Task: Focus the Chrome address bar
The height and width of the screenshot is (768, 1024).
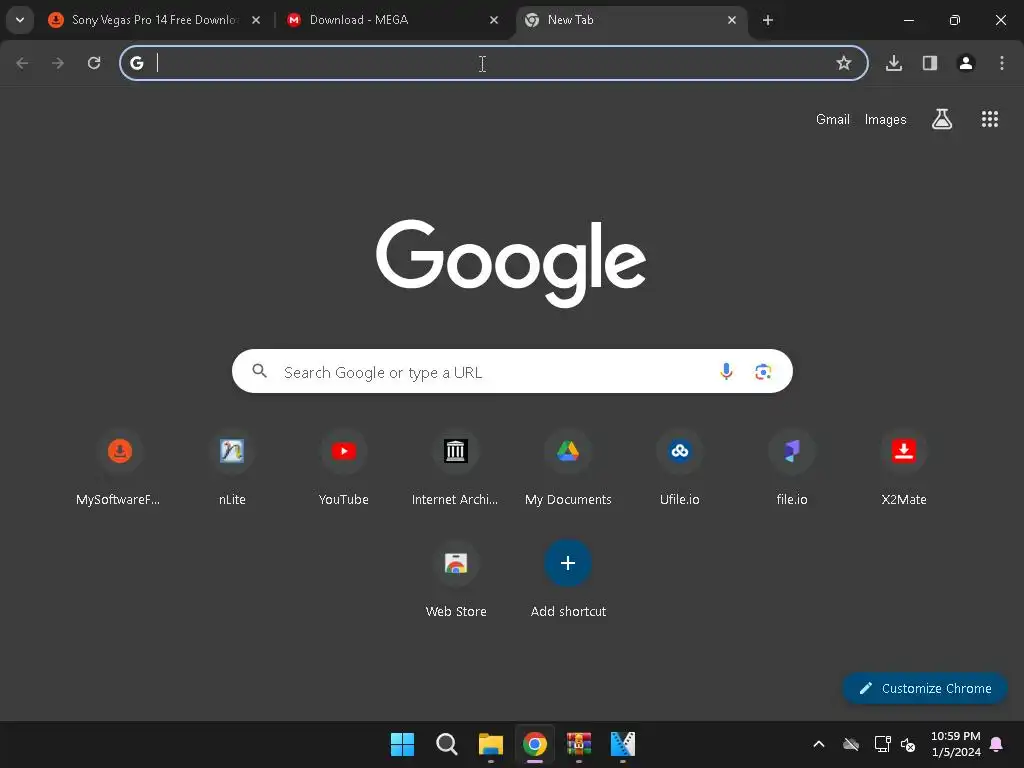Action: (494, 63)
